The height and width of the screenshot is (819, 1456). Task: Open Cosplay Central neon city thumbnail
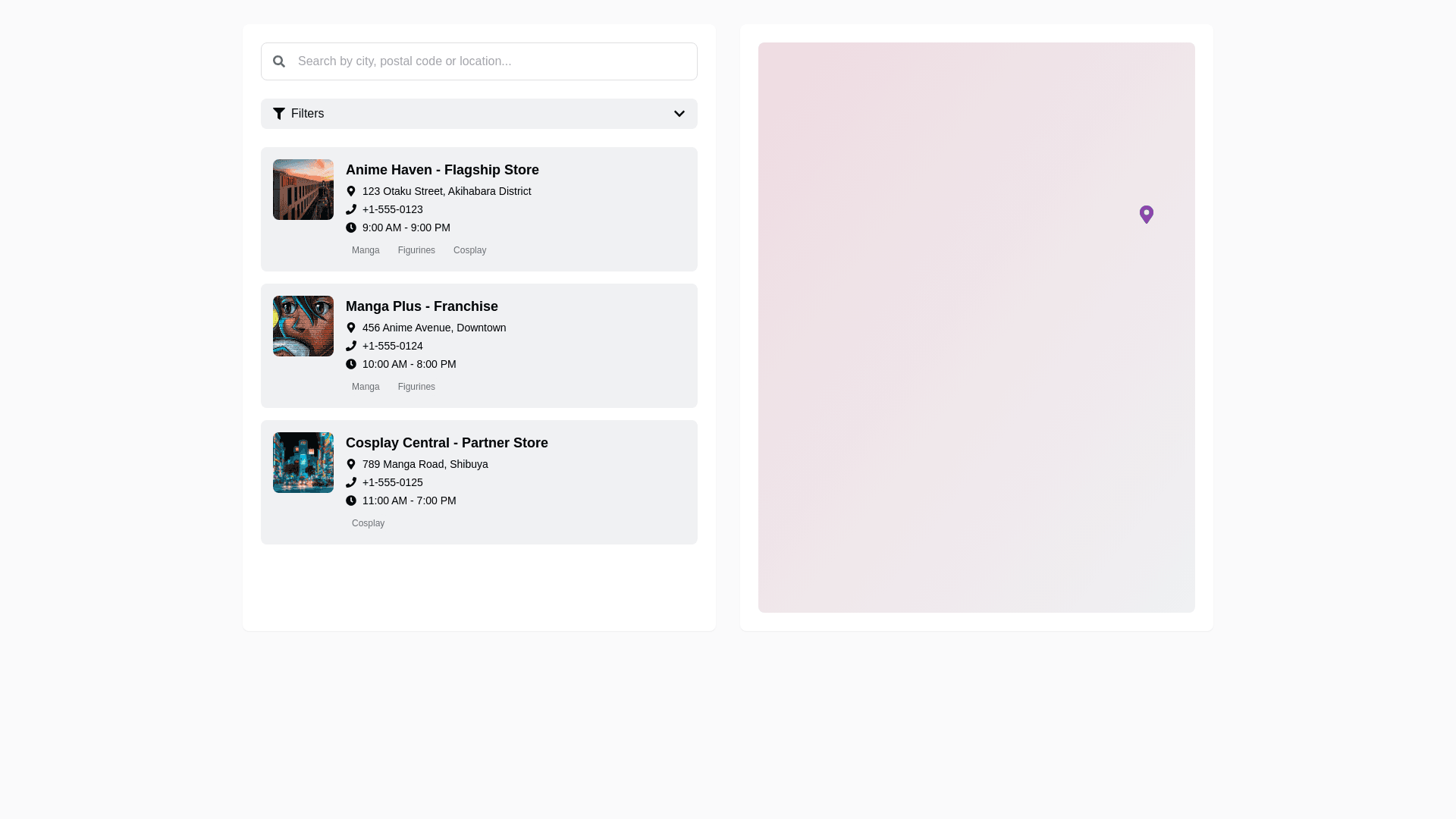point(303,463)
